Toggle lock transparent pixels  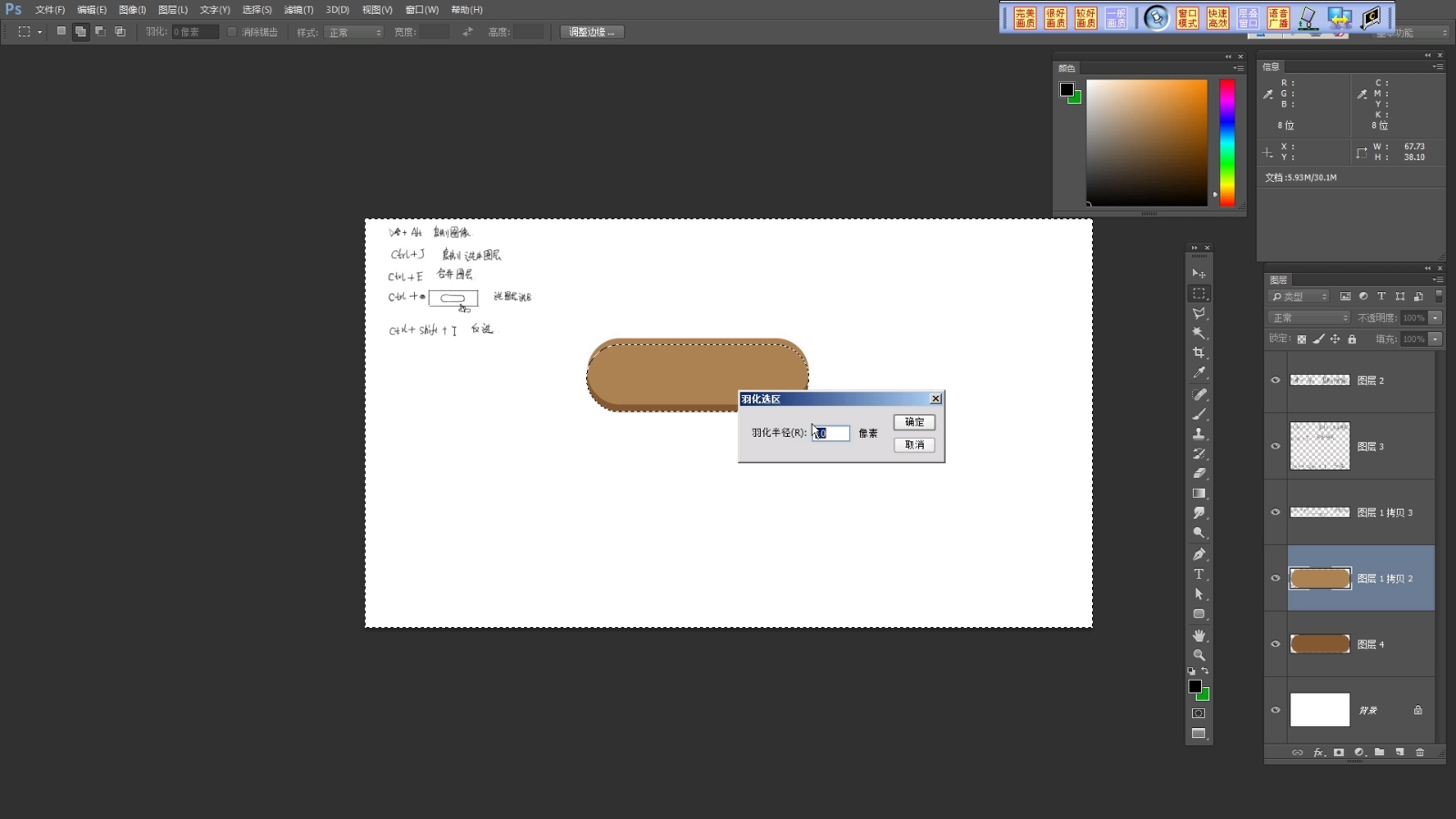click(x=1301, y=339)
